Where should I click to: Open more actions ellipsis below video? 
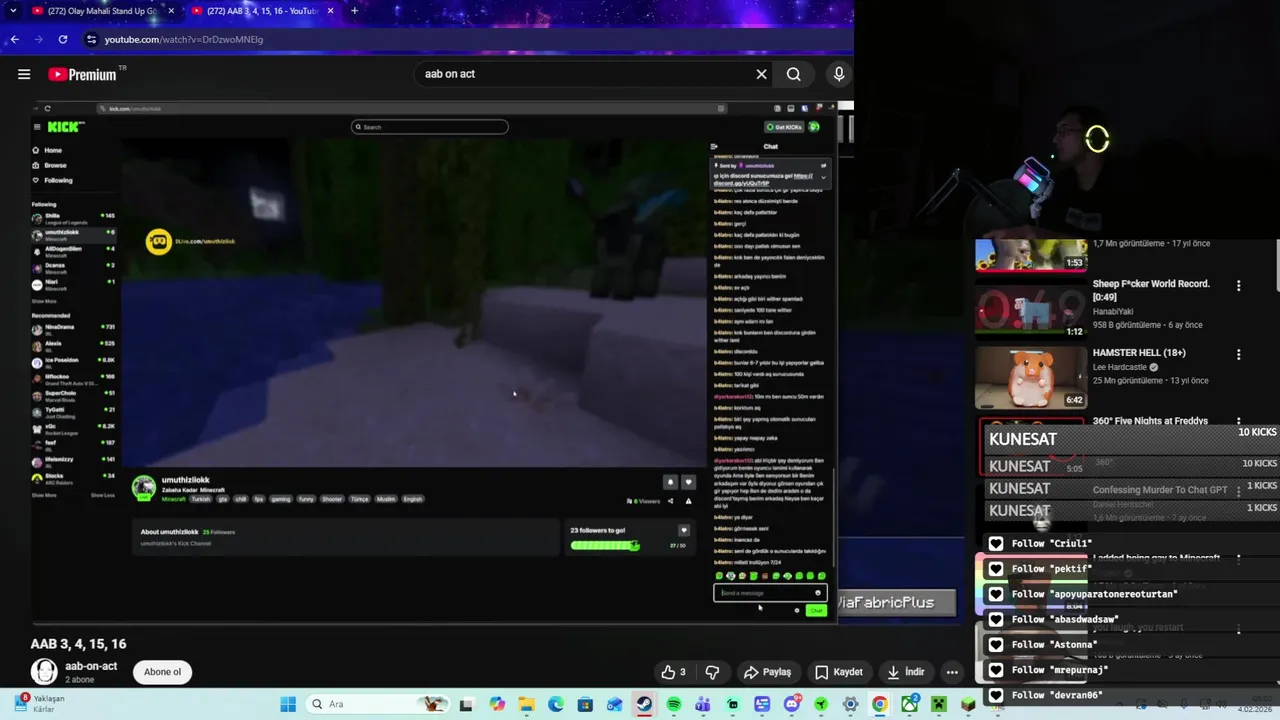[x=952, y=672]
